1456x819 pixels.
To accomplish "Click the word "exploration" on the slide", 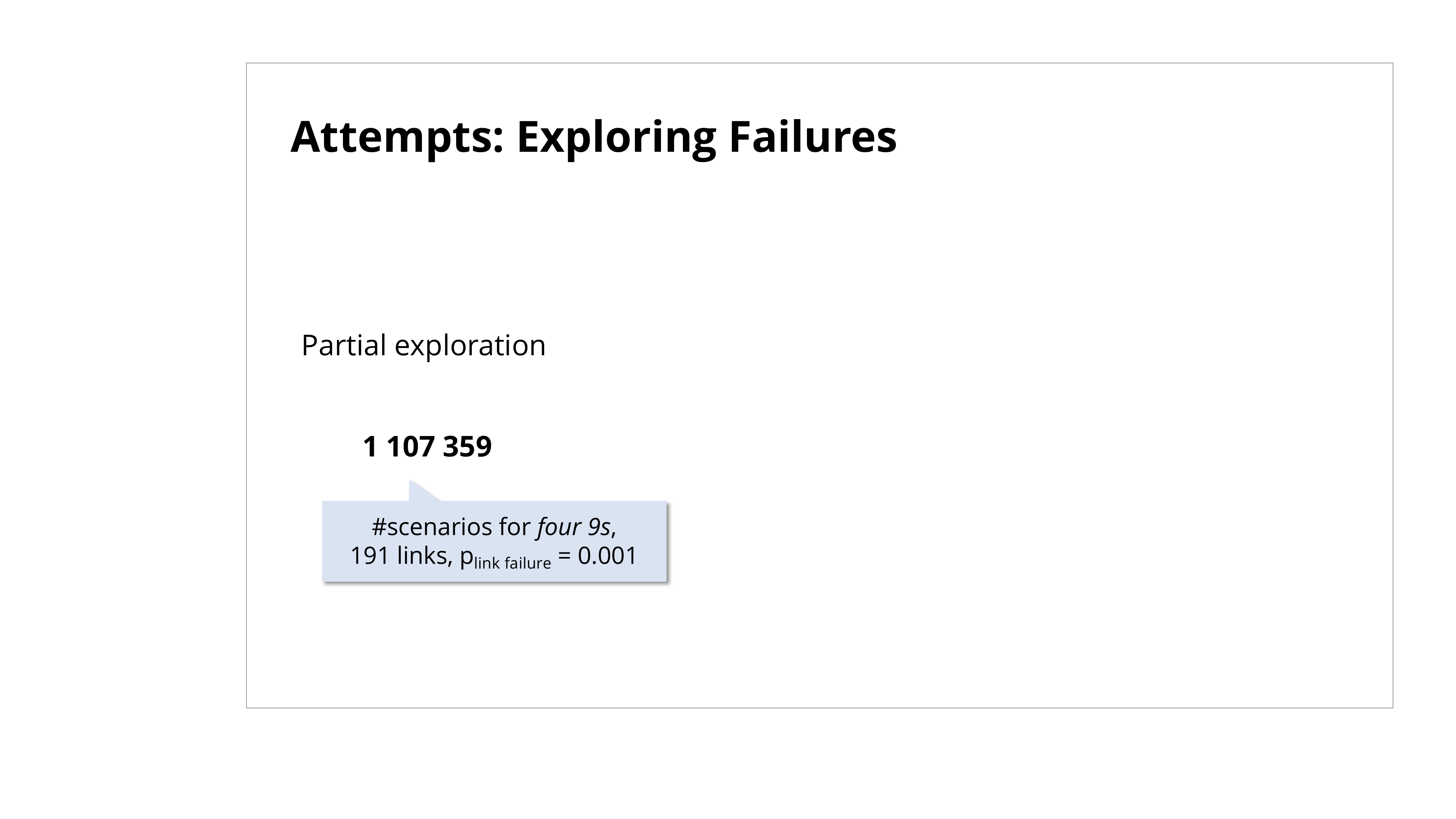I will point(470,345).
